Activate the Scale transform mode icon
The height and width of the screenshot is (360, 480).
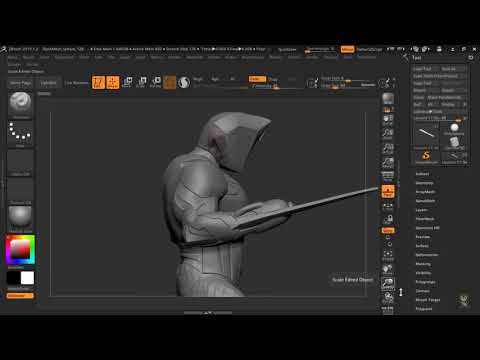pos(142,82)
